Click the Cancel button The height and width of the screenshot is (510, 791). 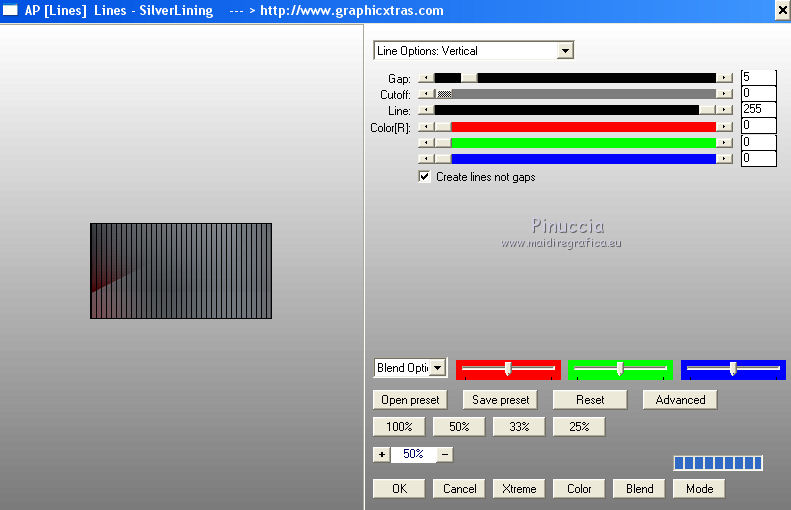(x=459, y=489)
